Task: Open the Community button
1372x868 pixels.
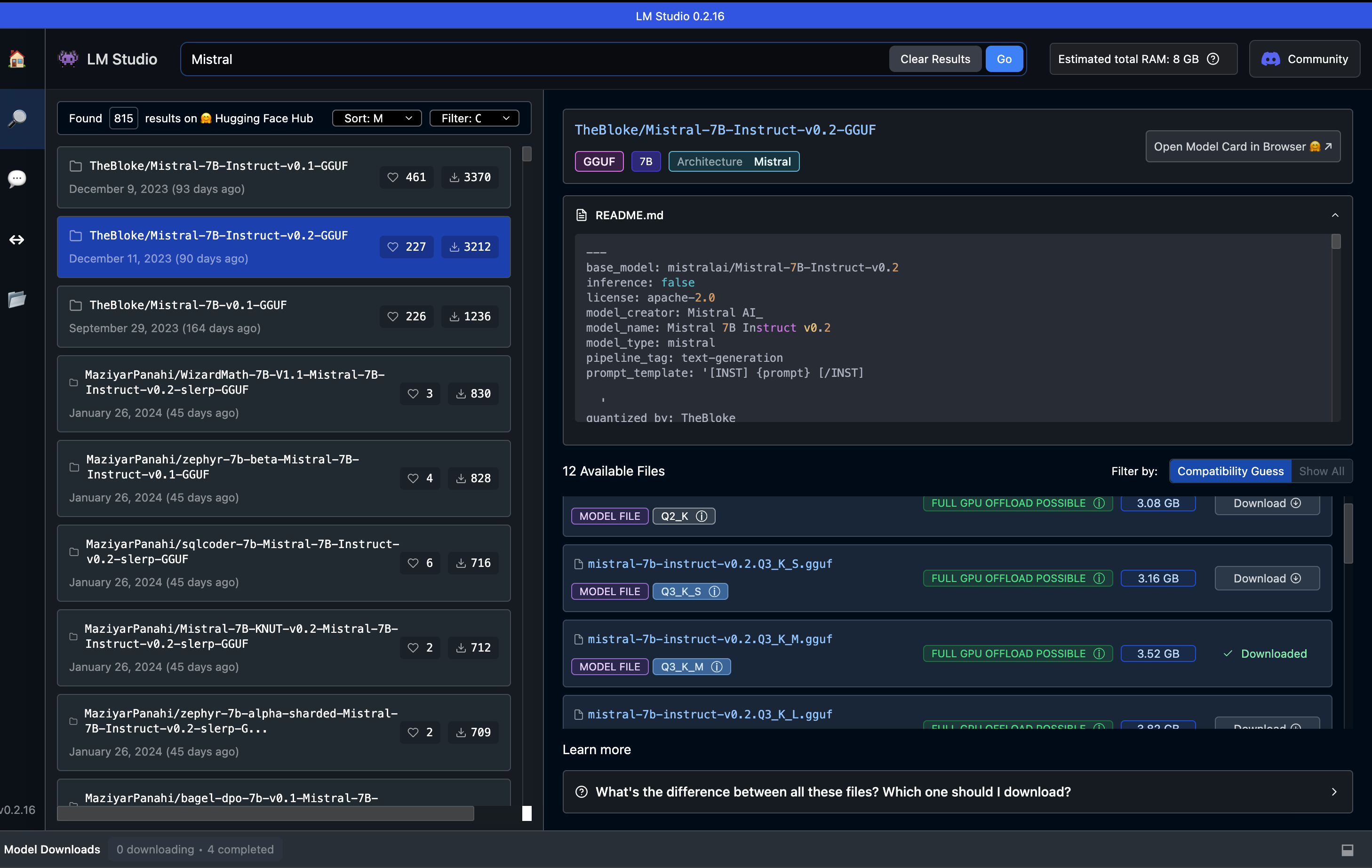Action: pyautogui.click(x=1305, y=59)
